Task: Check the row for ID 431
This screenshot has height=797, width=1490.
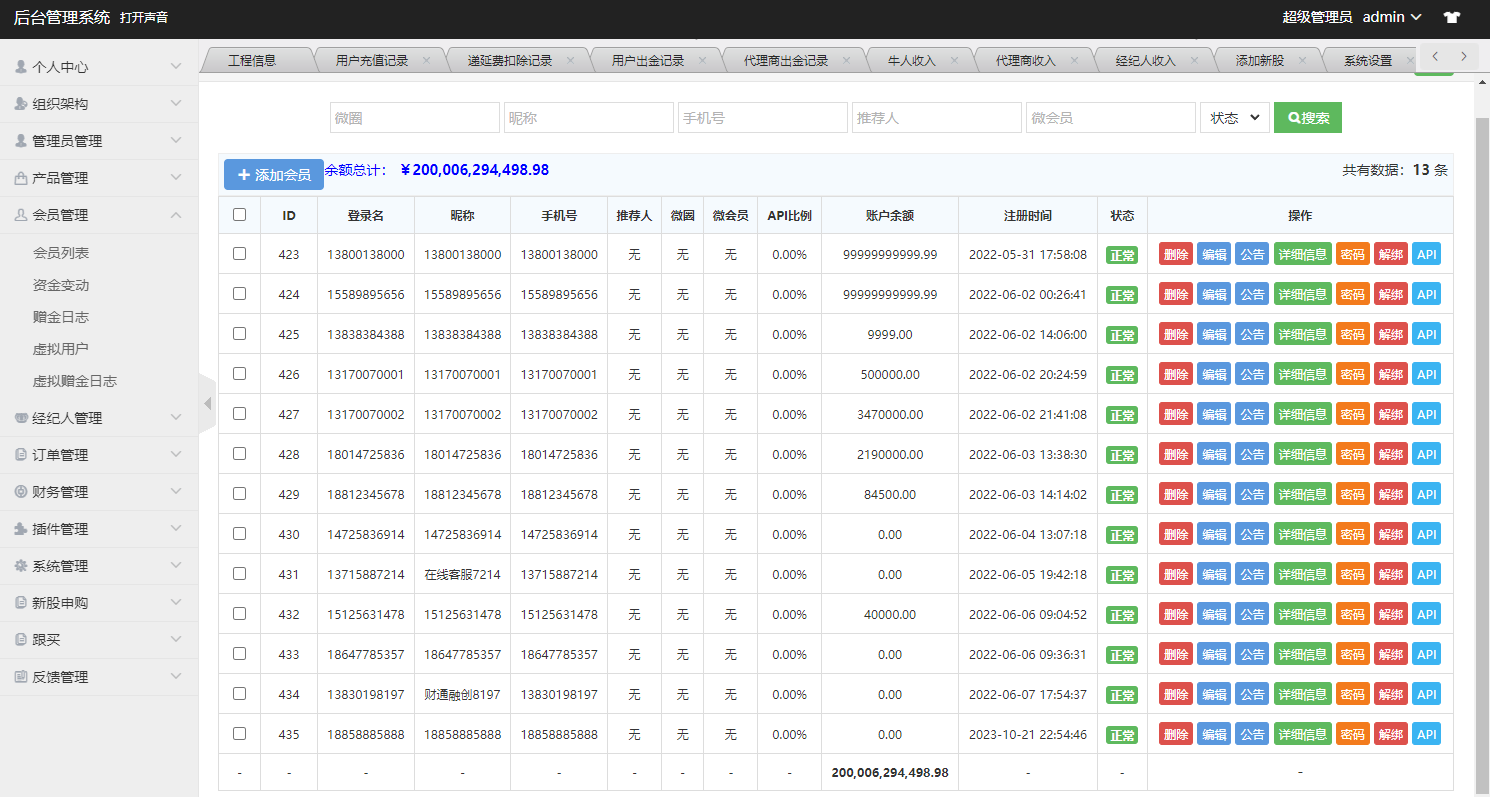Action: point(239,574)
